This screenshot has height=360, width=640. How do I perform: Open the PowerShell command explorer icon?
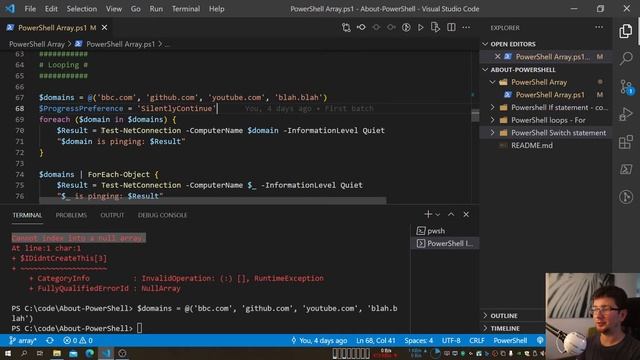626,169
